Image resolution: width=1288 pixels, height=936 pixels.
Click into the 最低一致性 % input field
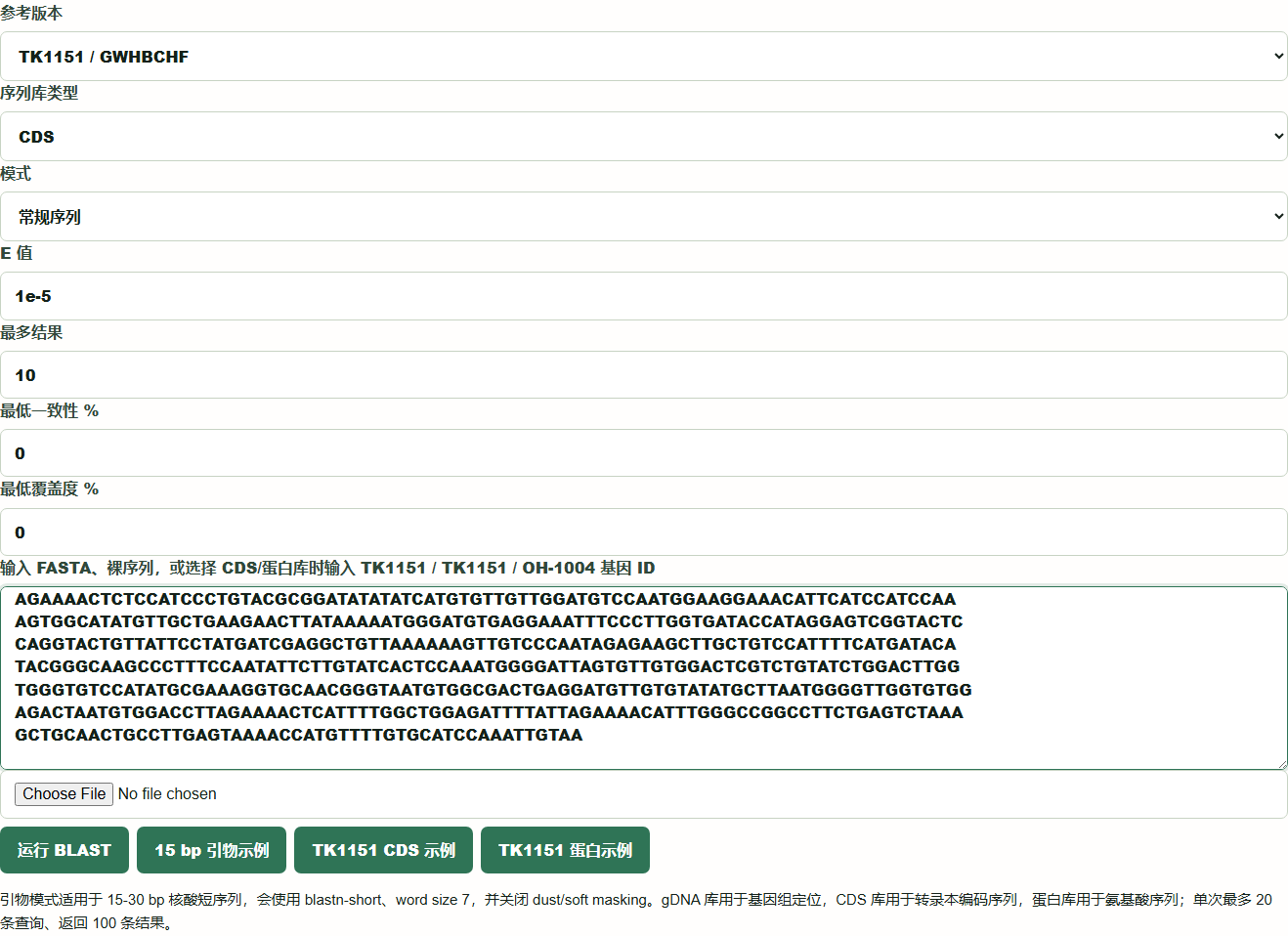coord(644,453)
